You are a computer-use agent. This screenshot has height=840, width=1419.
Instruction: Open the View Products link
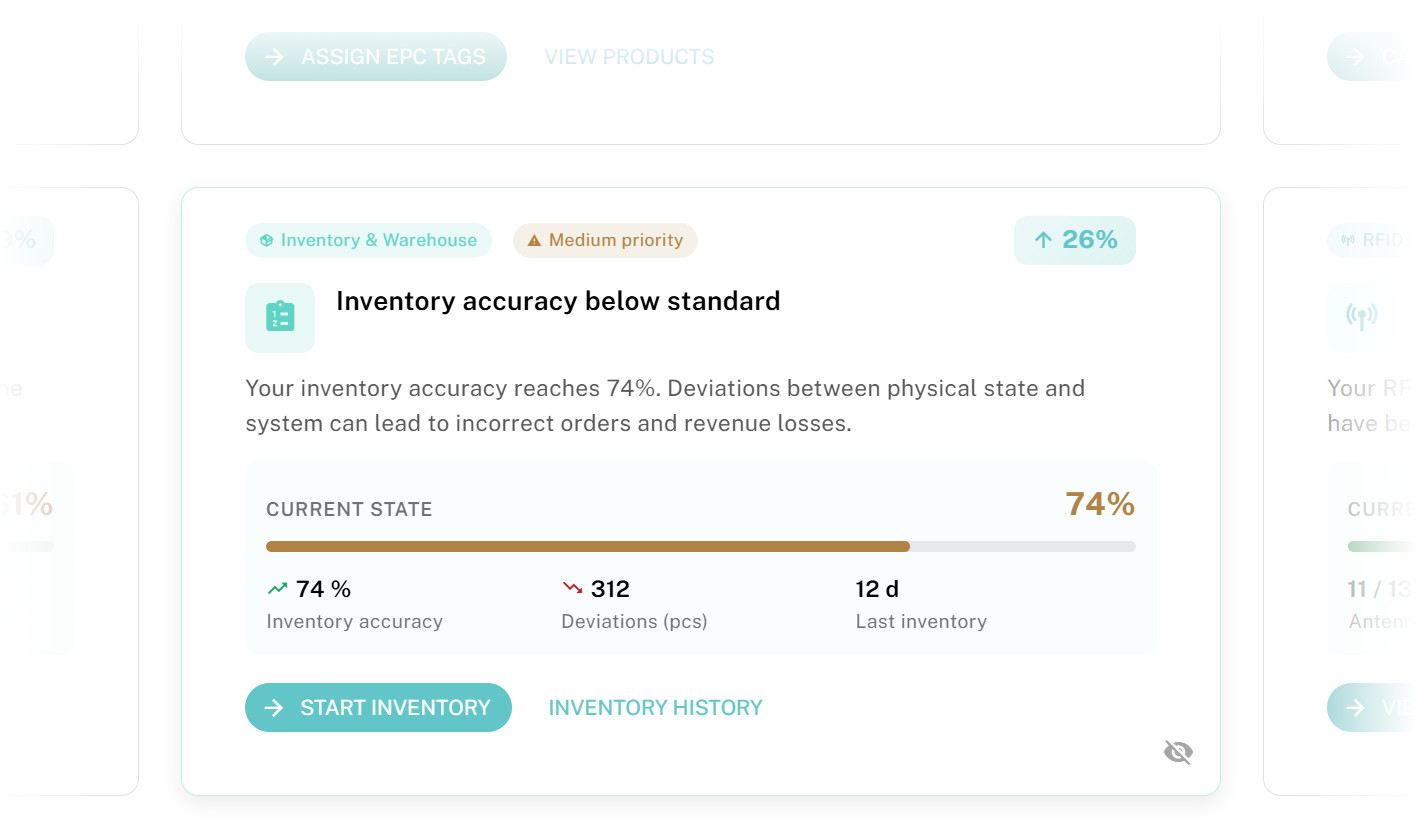point(629,57)
